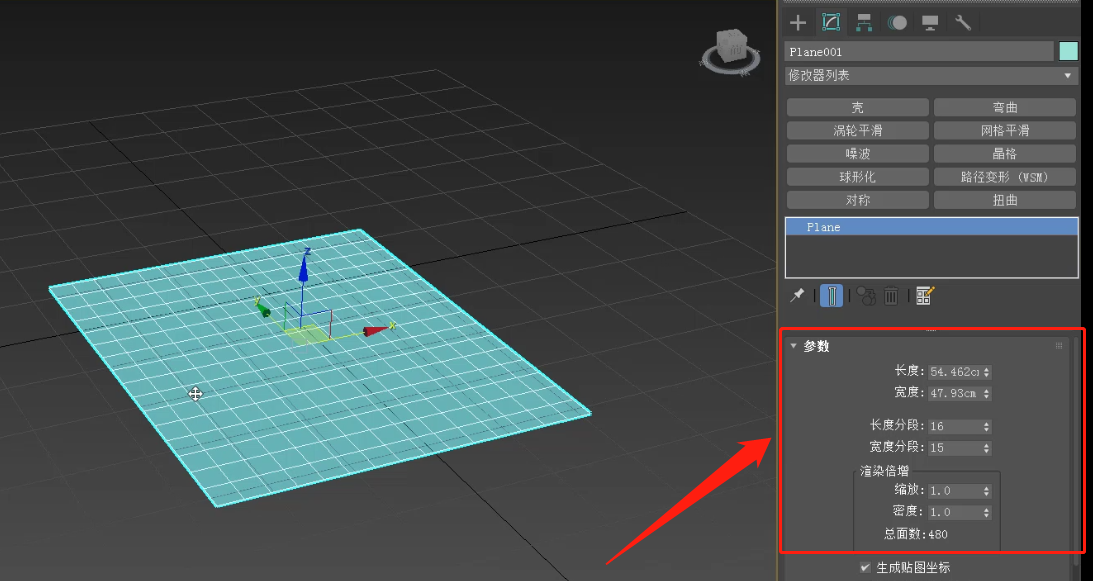Screen dimensions: 1093x581
Task: Click the blue Z axis gizmo arrow
Action: click(x=303, y=268)
